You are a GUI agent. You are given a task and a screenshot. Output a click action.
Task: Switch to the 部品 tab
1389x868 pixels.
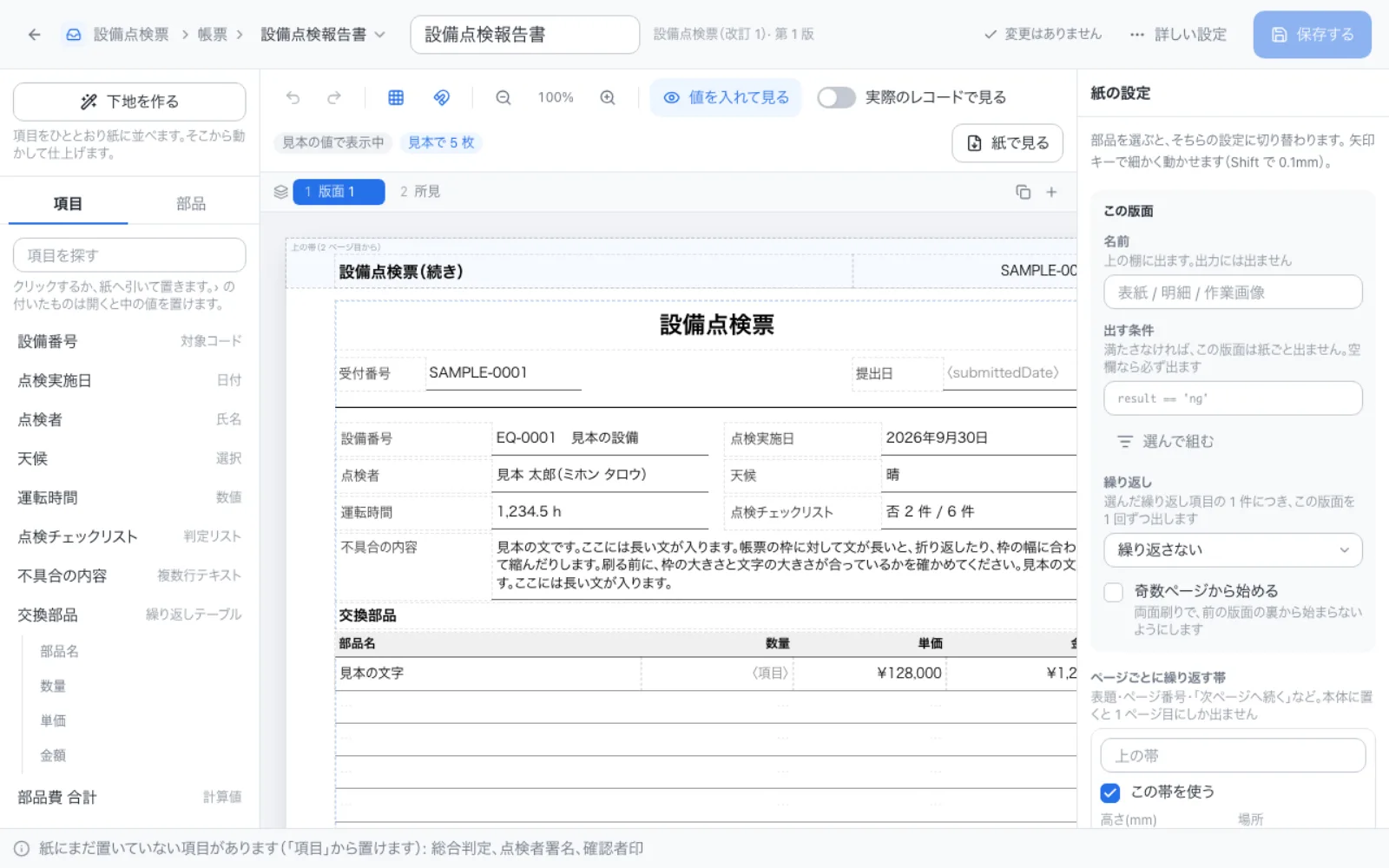tap(191, 204)
